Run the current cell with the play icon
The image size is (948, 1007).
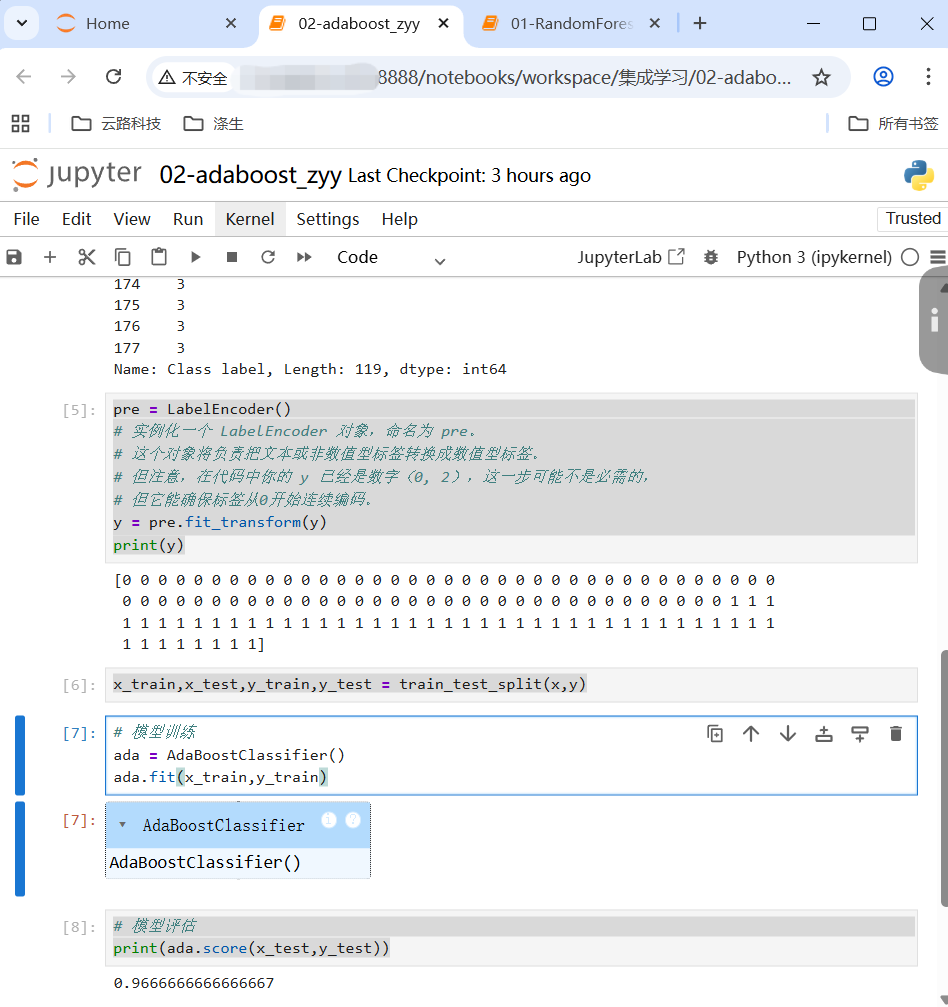coord(195,257)
